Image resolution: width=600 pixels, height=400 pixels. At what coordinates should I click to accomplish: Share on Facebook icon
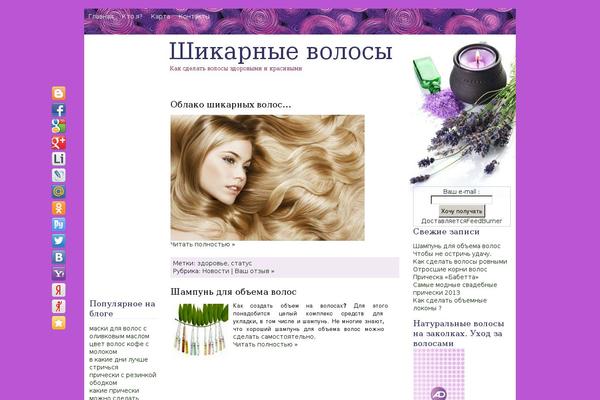coord(59,110)
